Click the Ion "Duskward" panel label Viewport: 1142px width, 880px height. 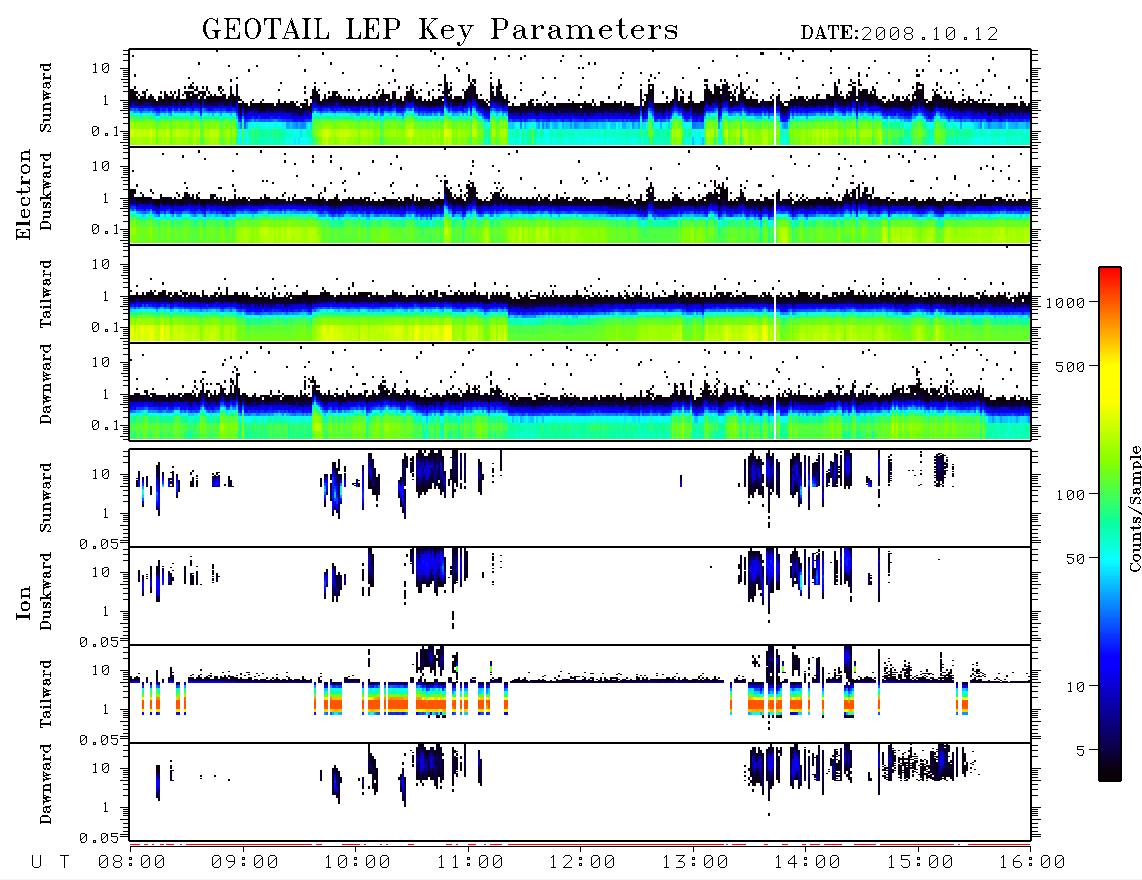[x=46, y=591]
